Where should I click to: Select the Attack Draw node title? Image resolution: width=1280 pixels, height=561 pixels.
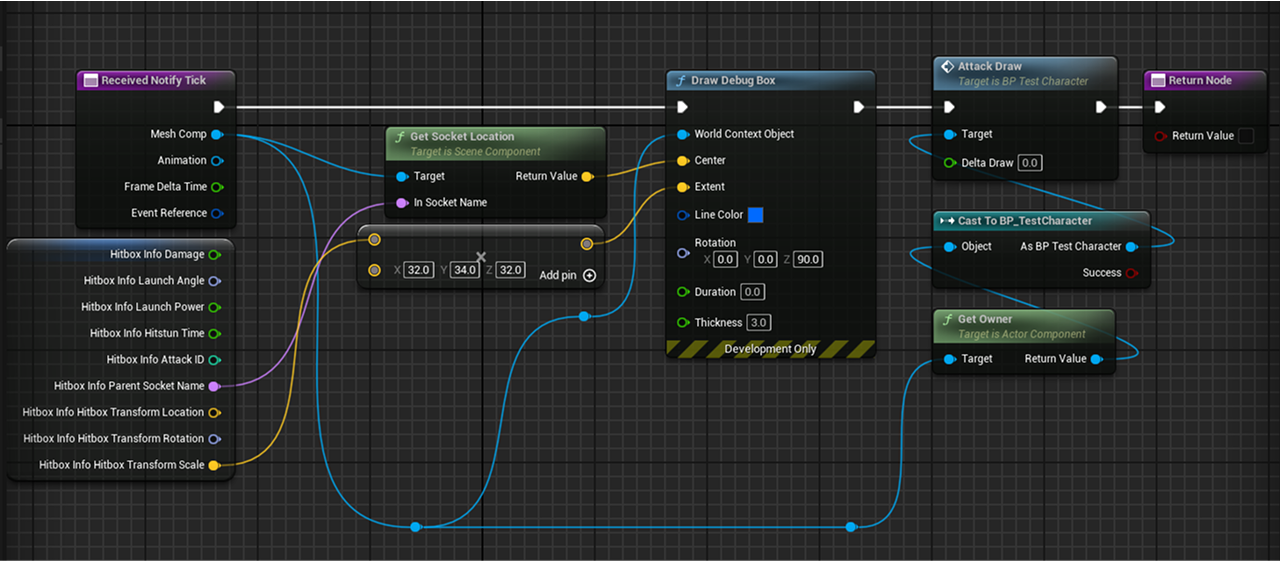pos(990,66)
